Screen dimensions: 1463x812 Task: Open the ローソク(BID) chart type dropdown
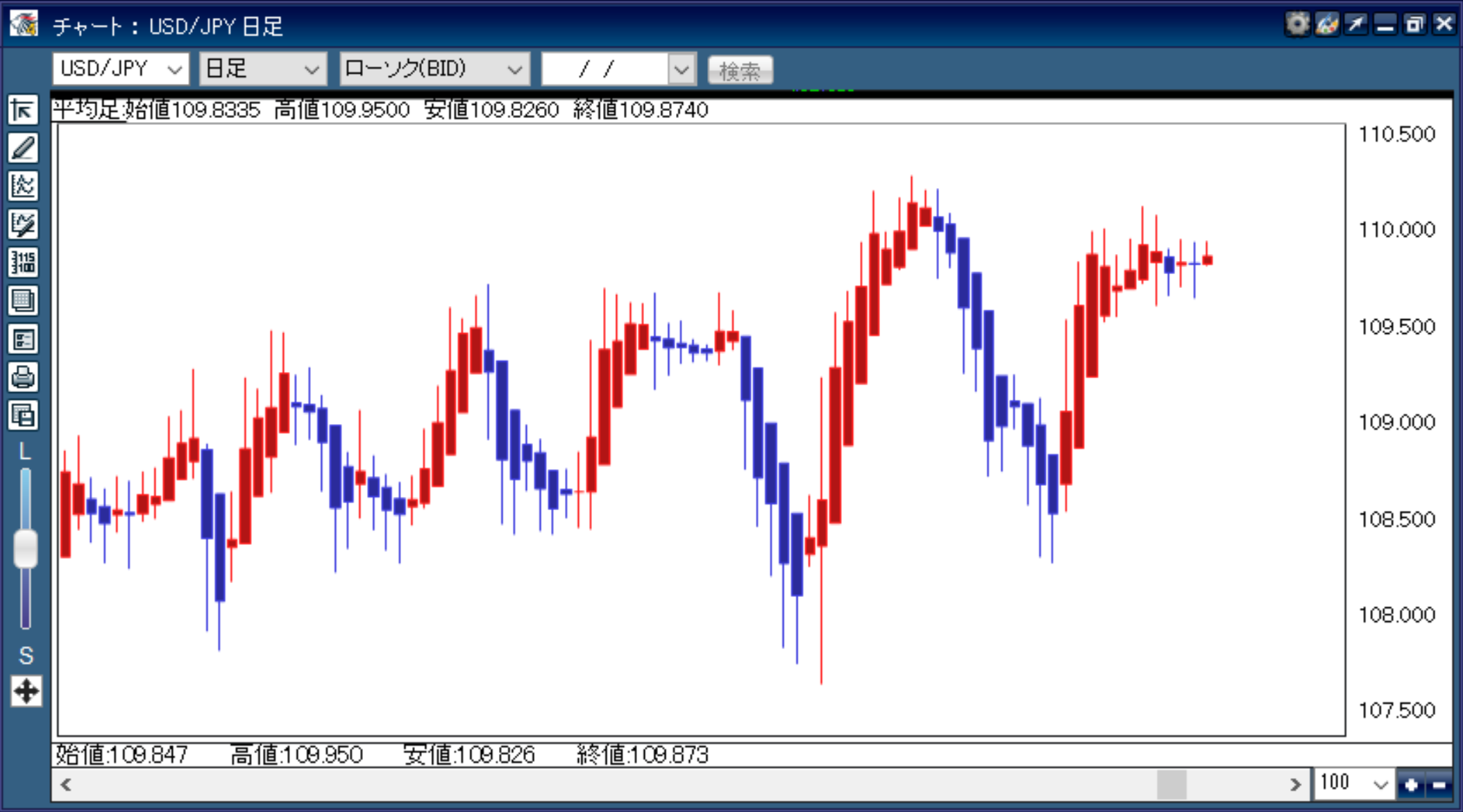coord(434,69)
